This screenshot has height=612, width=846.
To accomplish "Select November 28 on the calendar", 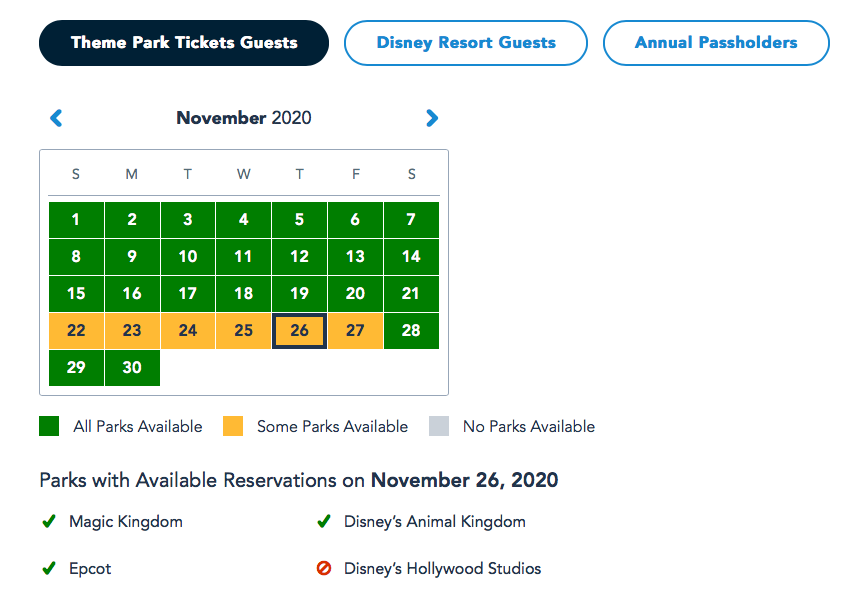I will coord(411,331).
